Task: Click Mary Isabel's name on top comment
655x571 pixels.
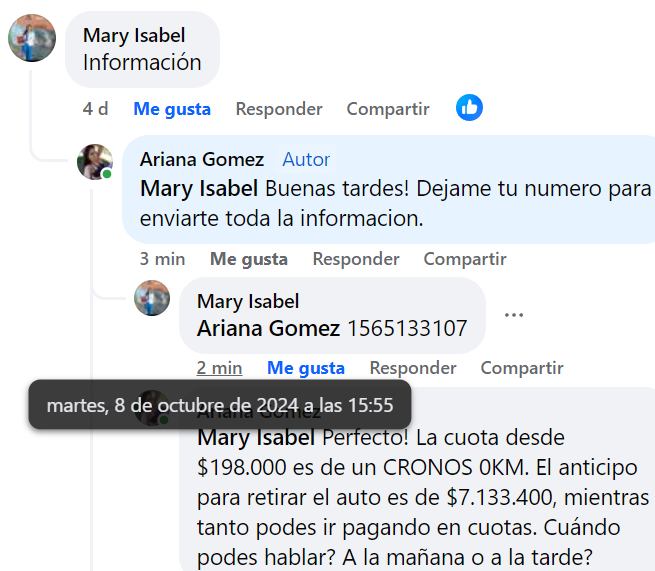Action: [x=134, y=36]
